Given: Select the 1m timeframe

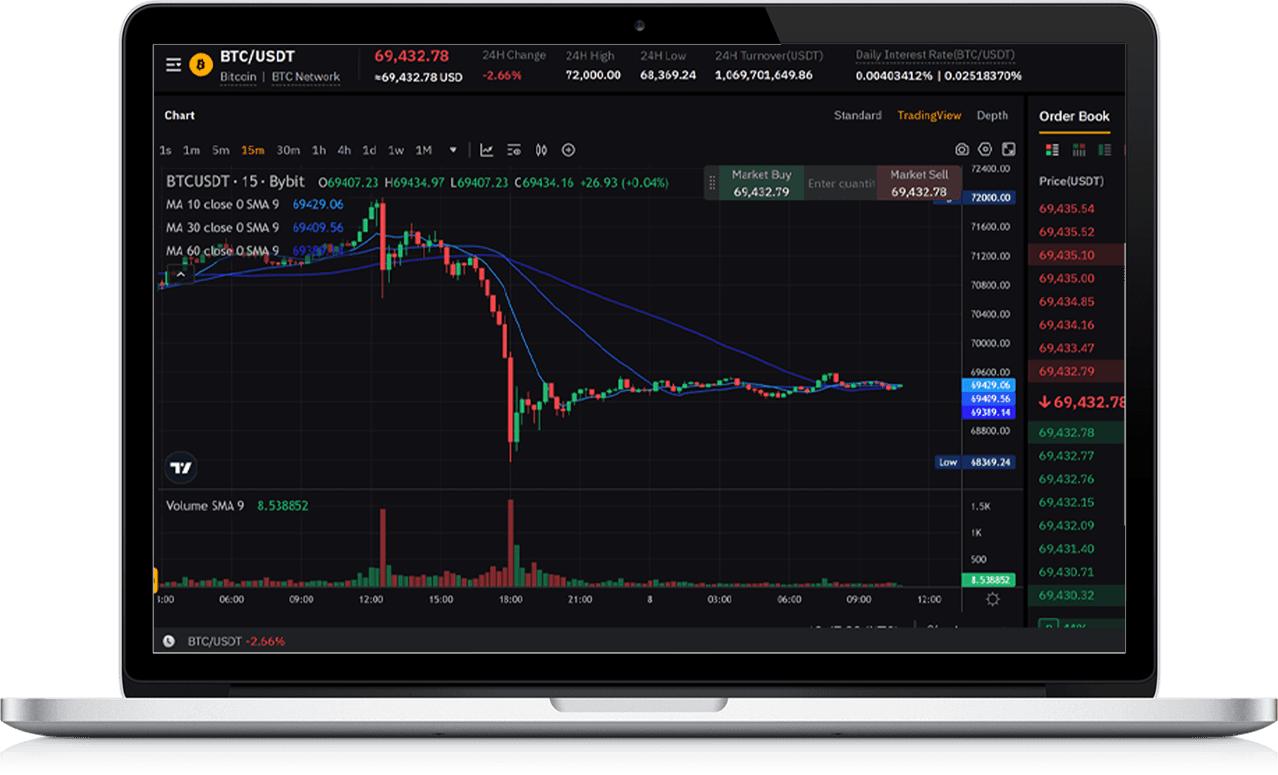Looking at the screenshot, I should tap(191, 150).
